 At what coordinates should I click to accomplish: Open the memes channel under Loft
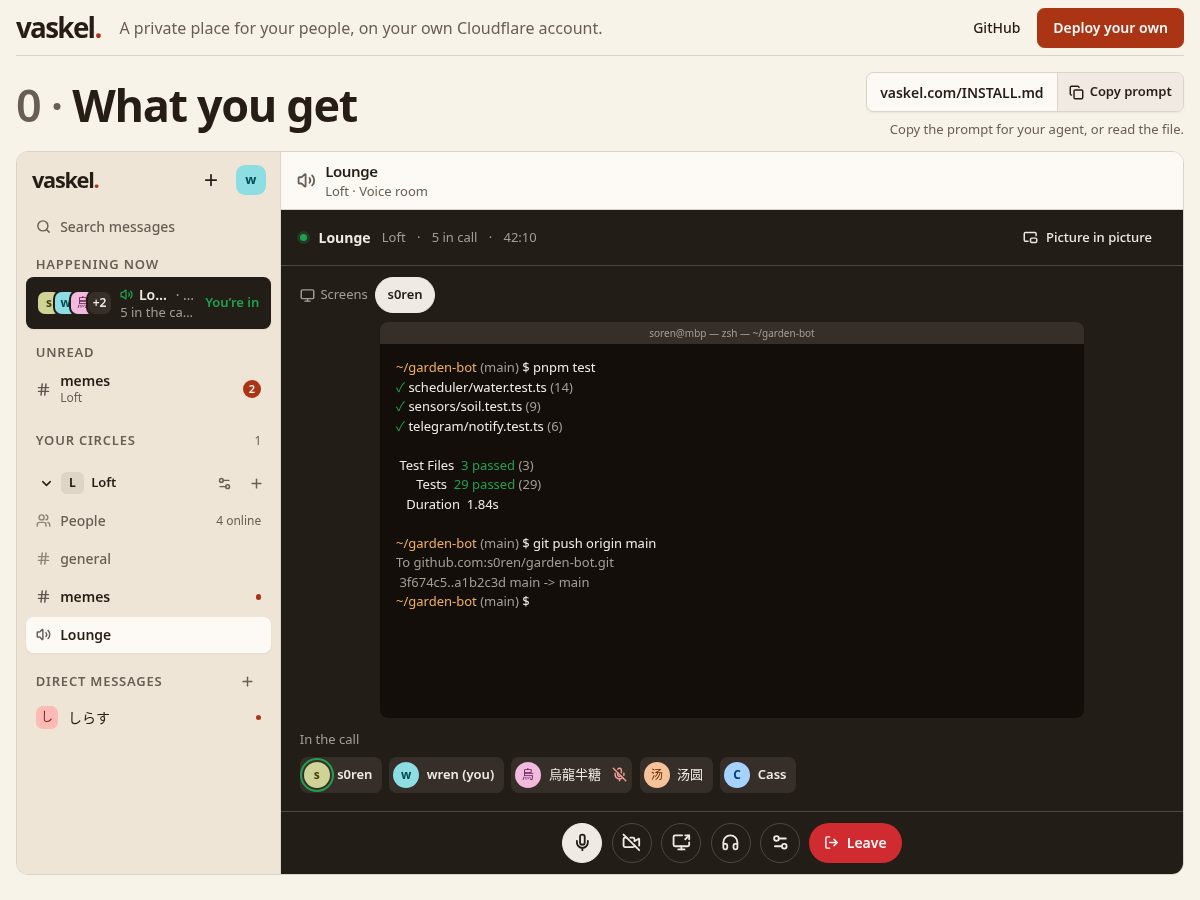click(x=148, y=597)
